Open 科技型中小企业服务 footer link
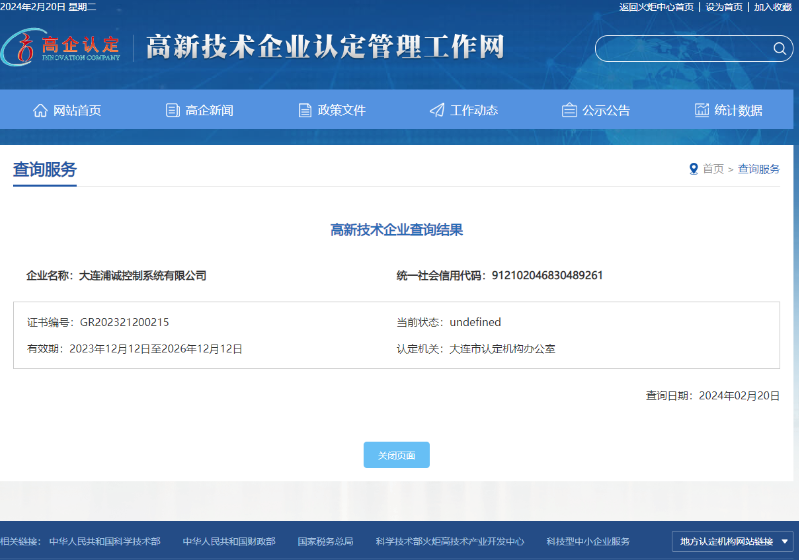799x560 pixels. (x=588, y=541)
